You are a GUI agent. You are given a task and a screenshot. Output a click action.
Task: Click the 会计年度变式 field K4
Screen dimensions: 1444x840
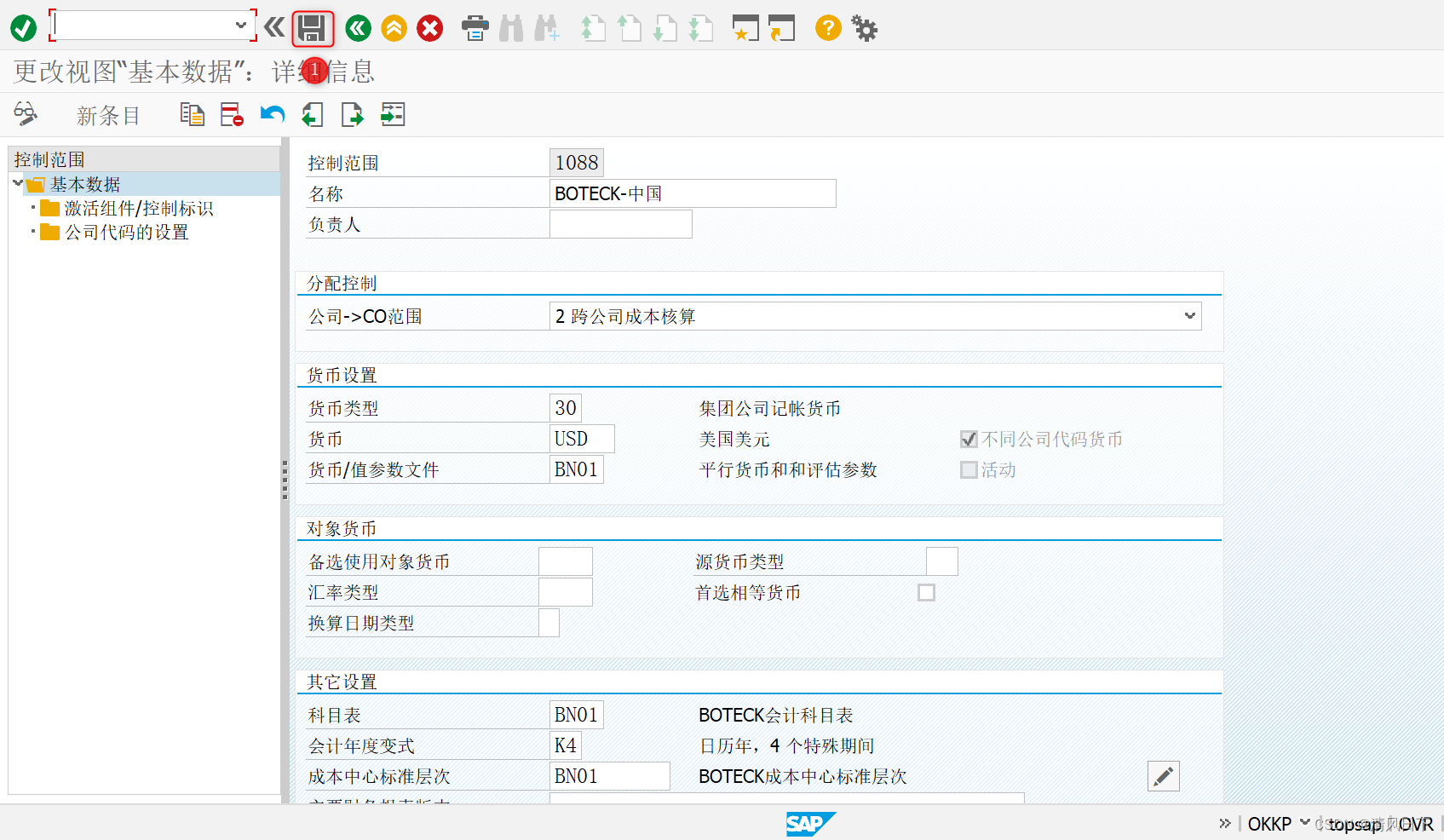pyautogui.click(x=566, y=745)
